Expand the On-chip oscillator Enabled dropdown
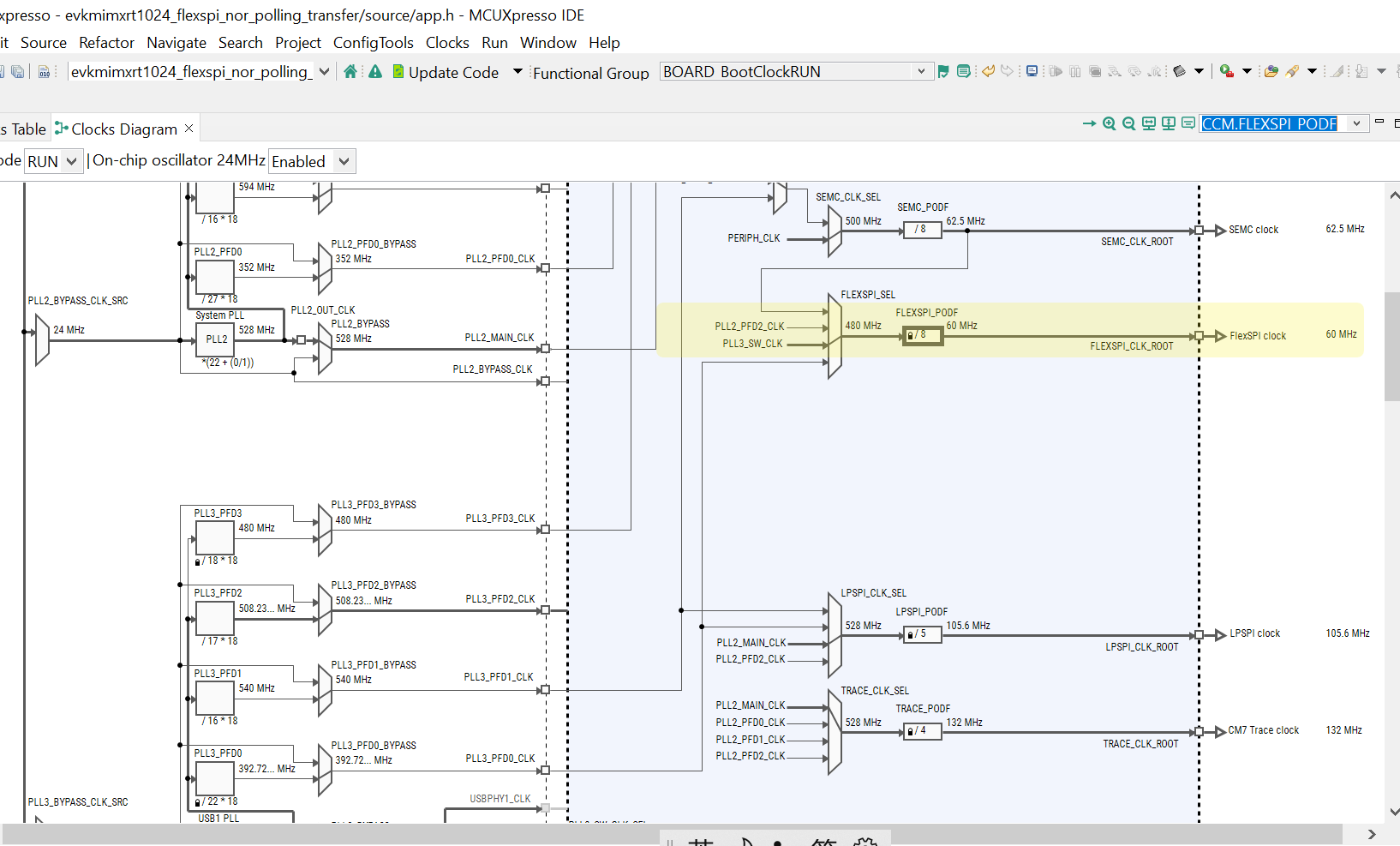 click(344, 161)
